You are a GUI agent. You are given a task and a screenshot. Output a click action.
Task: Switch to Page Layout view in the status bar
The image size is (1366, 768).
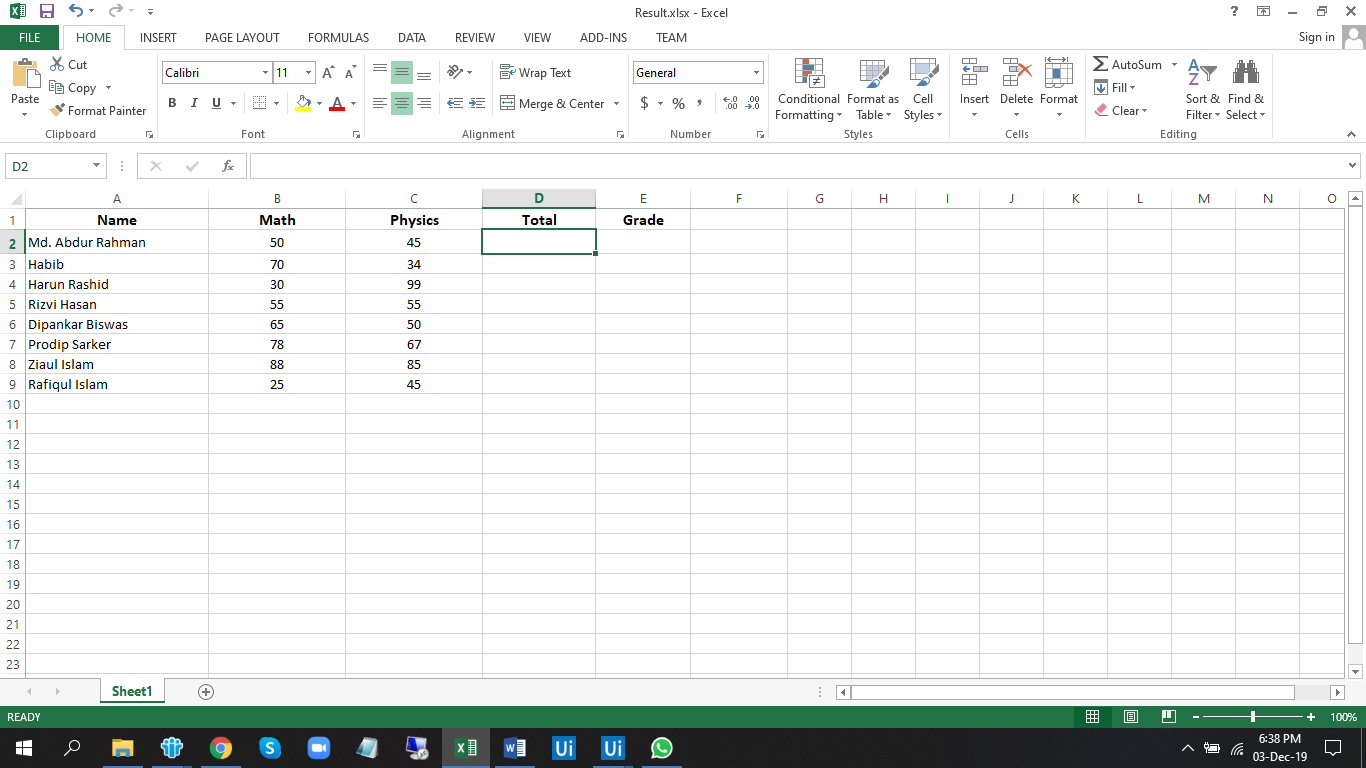[x=1131, y=717]
